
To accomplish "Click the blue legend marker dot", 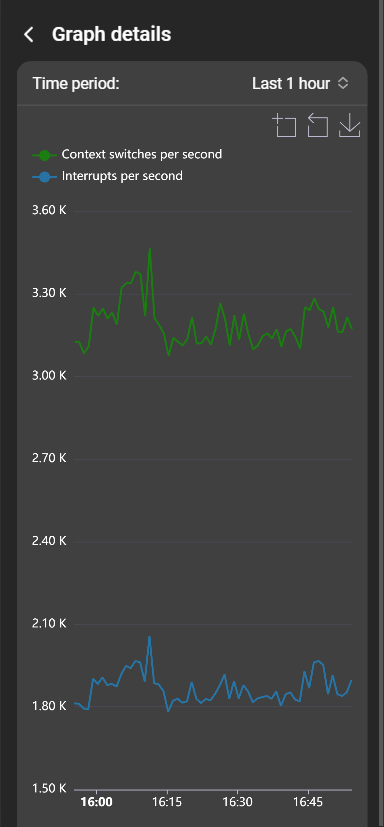I will [x=44, y=176].
